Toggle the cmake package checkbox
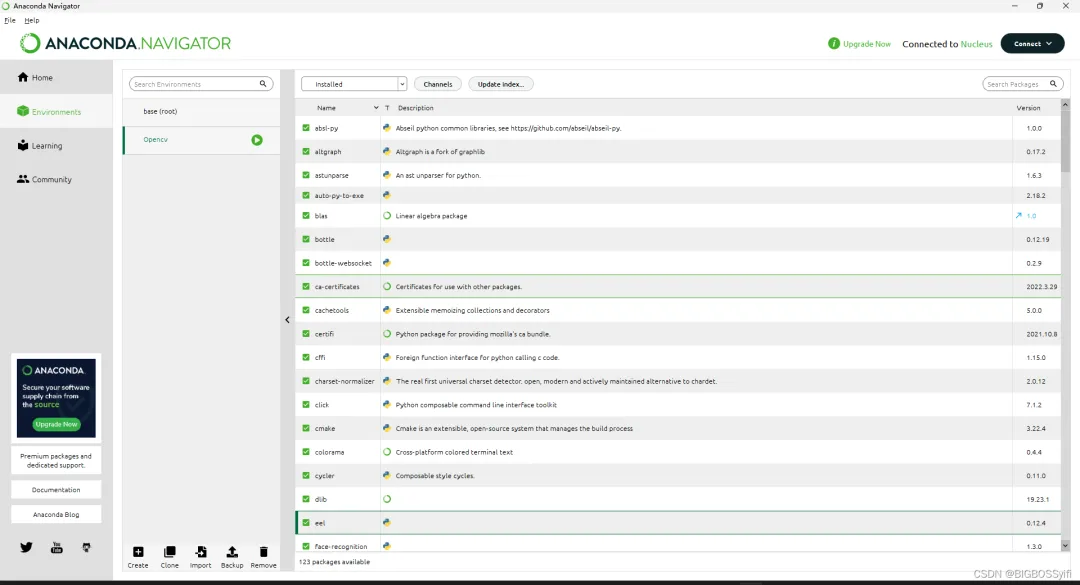This screenshot has width=1080, height=585. [x=306, y=428]
